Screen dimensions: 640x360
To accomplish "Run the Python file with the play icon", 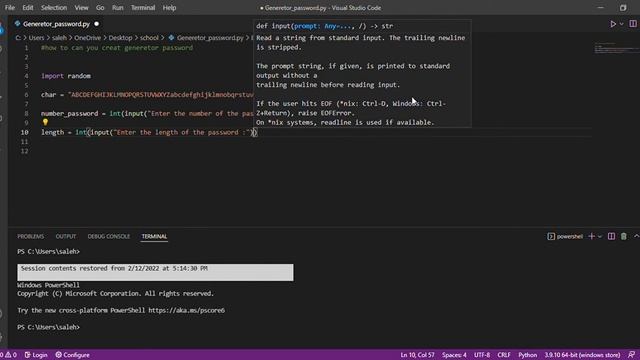I will [613, 24].
